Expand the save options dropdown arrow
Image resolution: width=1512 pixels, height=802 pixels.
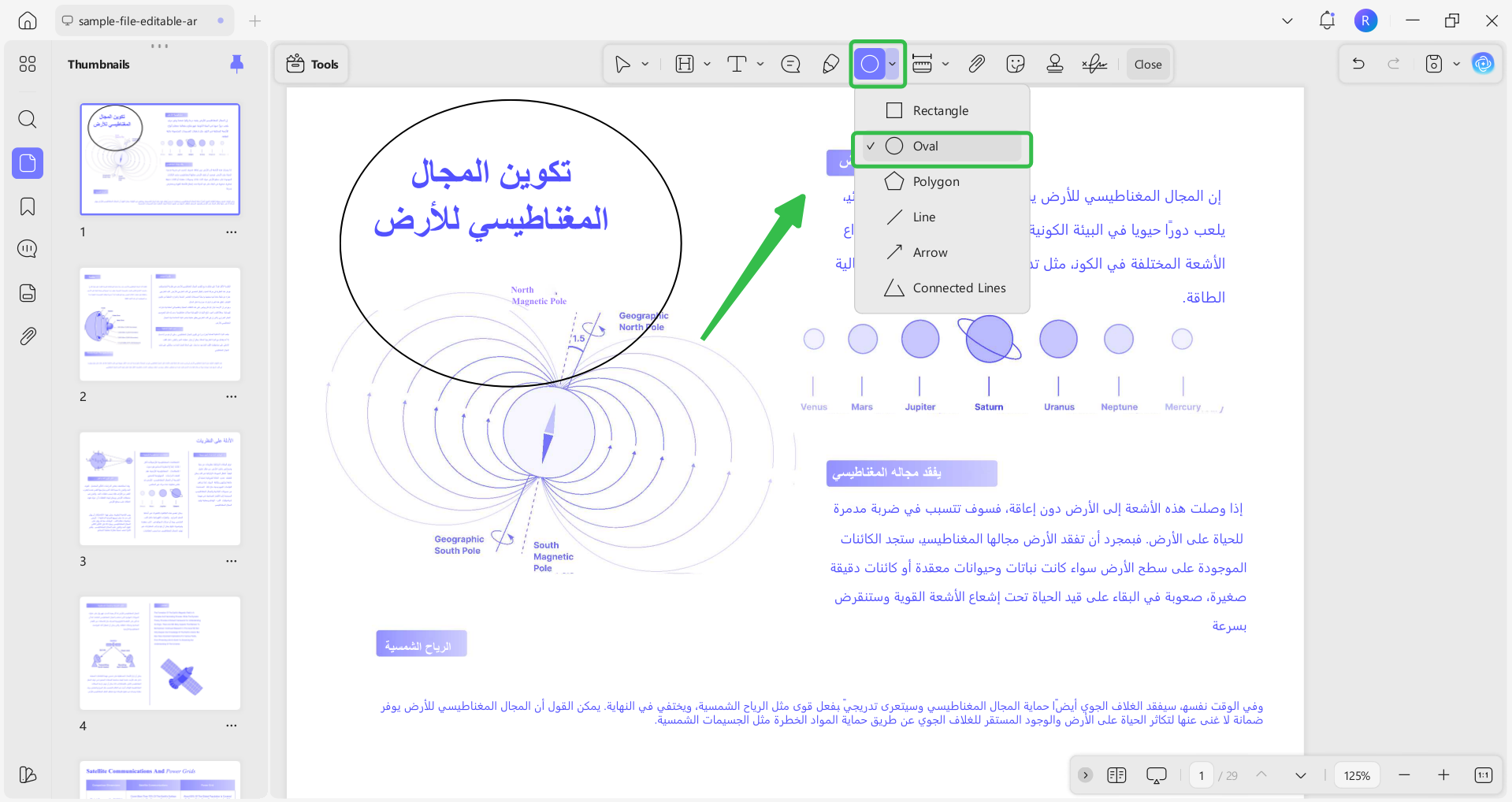pyautogui.click(x=1456, y=64)
